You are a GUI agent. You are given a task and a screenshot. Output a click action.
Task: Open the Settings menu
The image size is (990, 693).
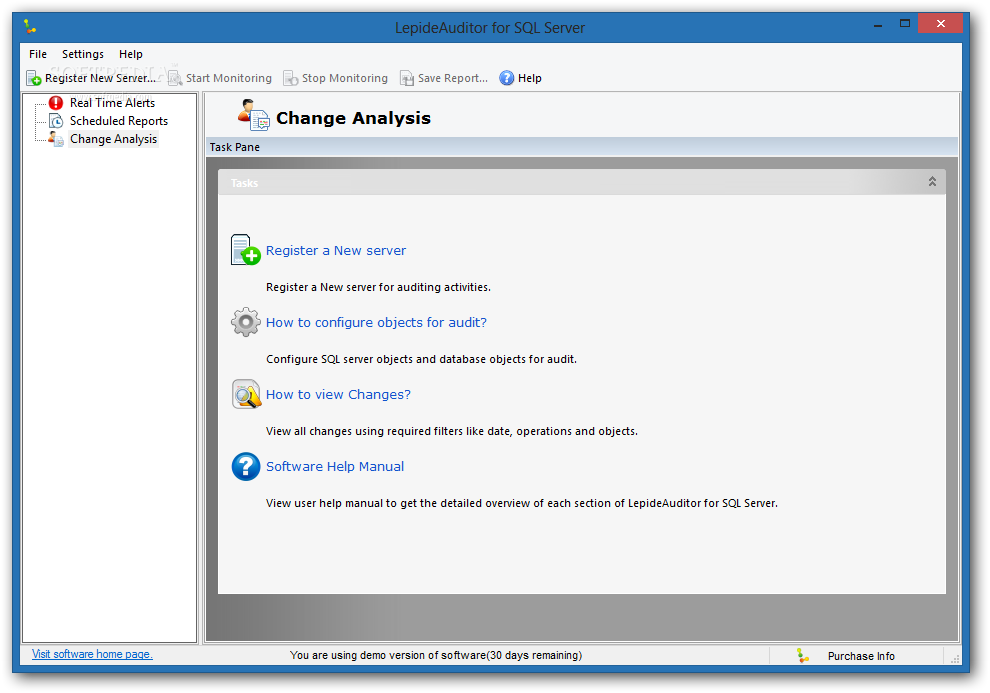[x=83, y=54]
